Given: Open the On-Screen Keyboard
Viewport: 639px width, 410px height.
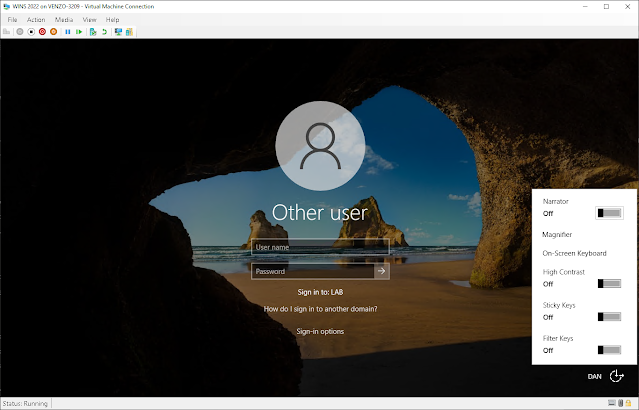Looking at the screenshot, I should (574, 253).
